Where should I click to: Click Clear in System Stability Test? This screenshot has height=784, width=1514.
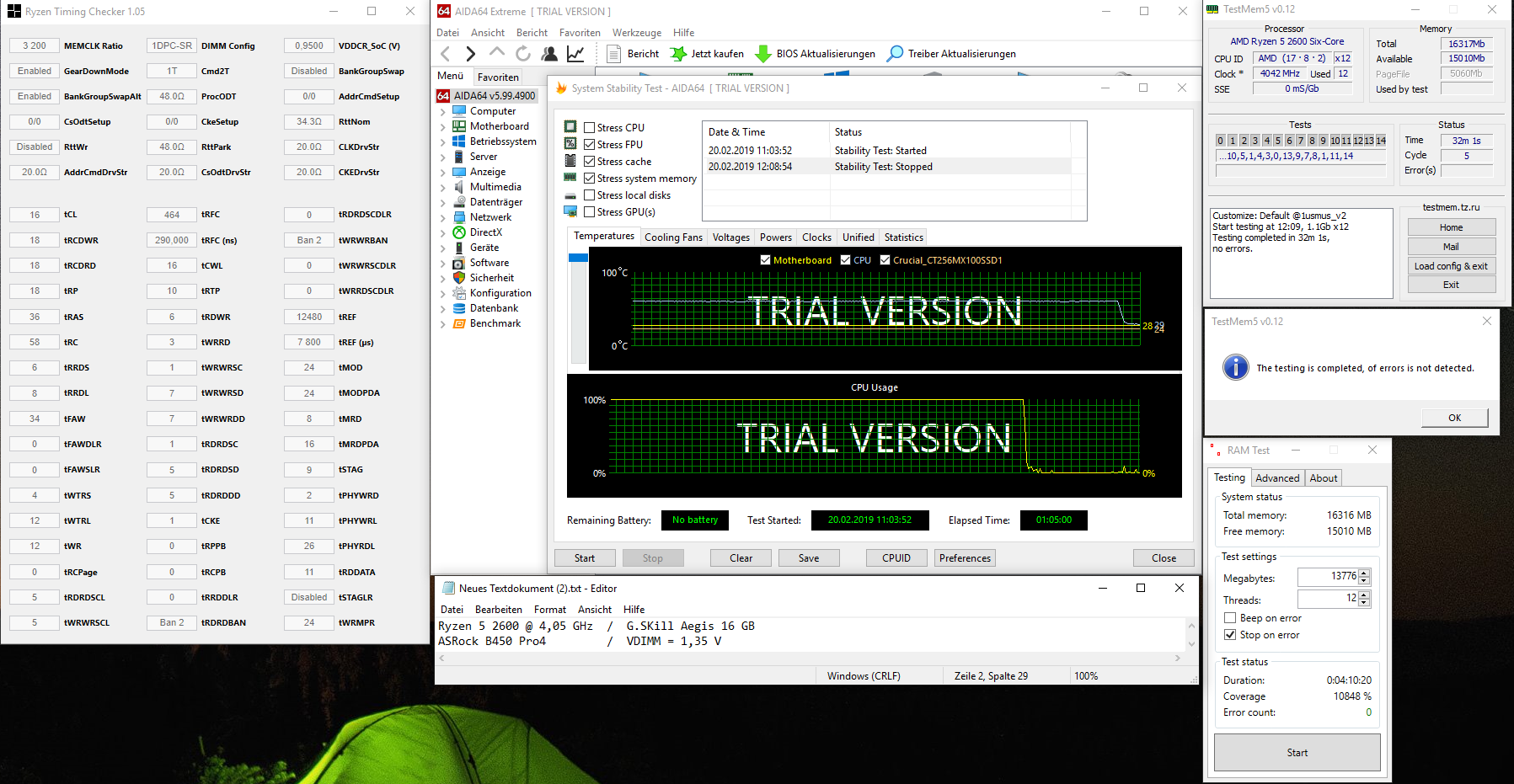[x=741, y=558]
